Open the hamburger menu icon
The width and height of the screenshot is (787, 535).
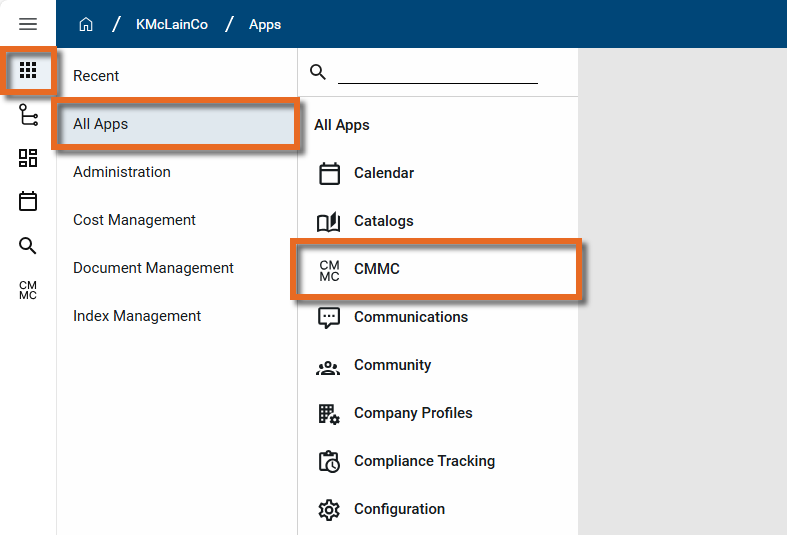pyautogui.click(x=28, y=24)
